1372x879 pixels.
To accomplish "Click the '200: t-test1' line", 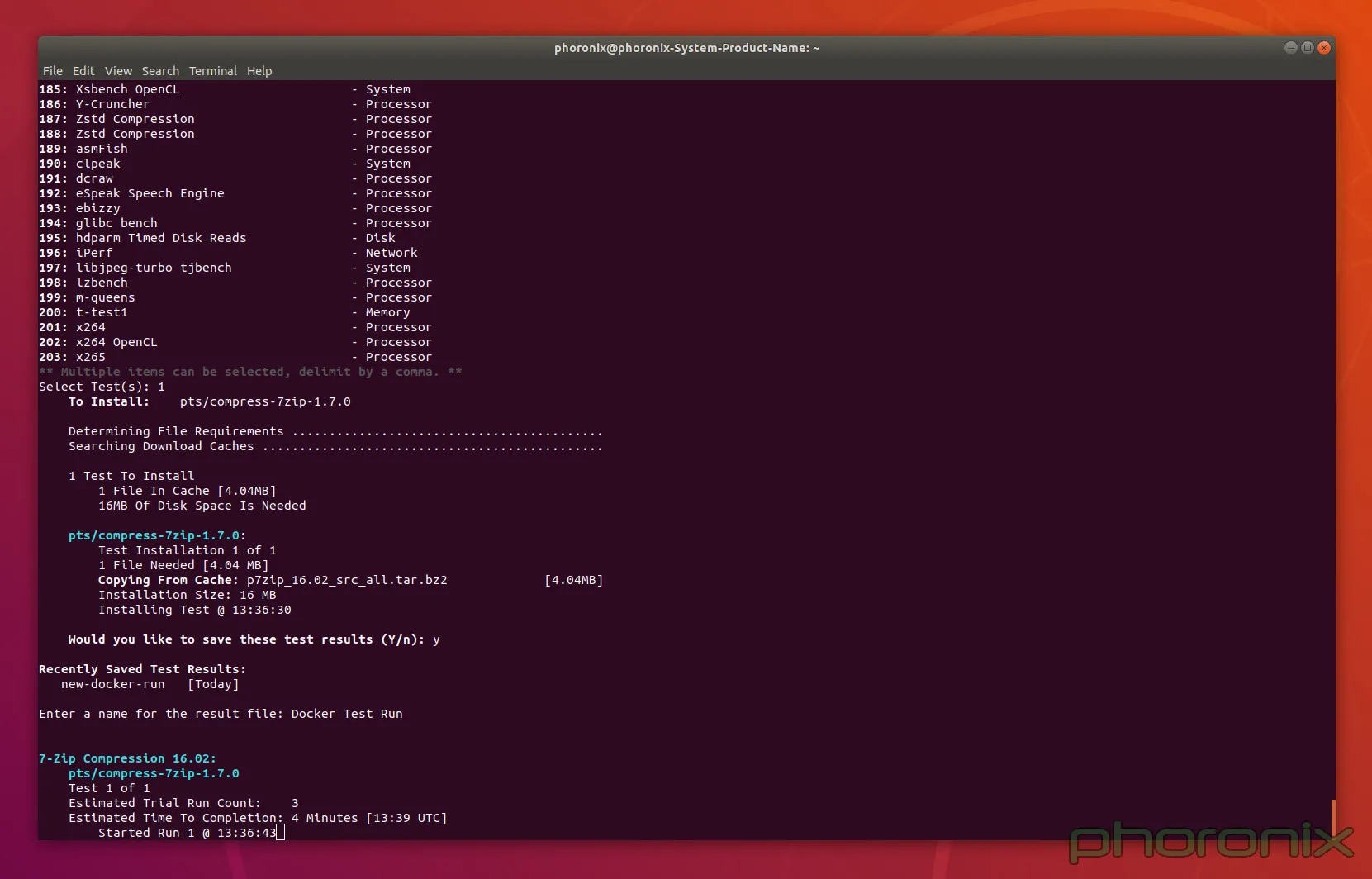I will [x=225, y=312].
